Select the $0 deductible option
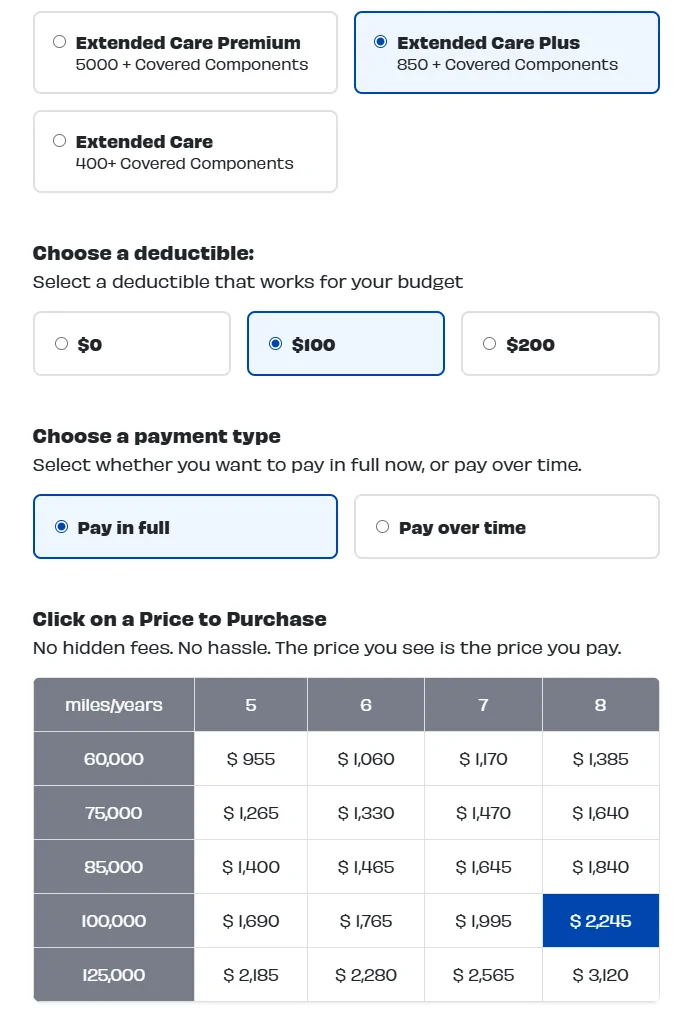The height and width of the screenshot is (1019, 680). click(x=132, y=344)
